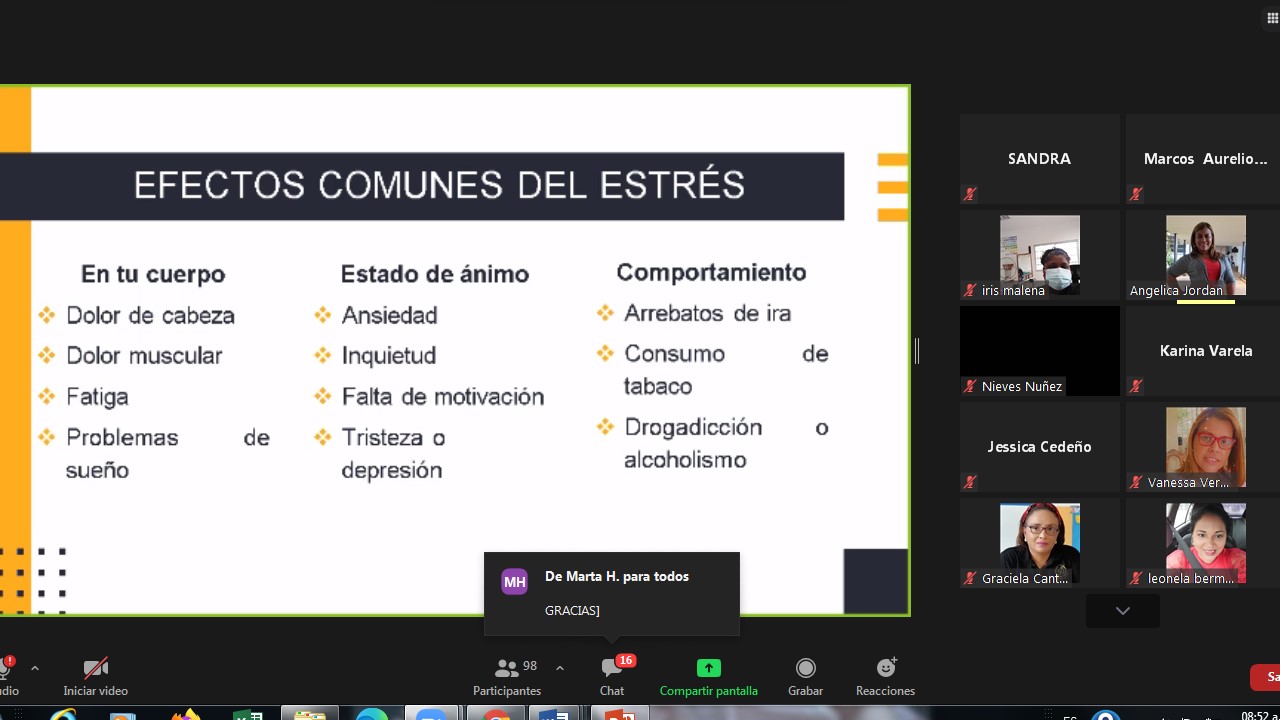
Task: Open chat notification from Marta H.
Action: pos(612,593)
